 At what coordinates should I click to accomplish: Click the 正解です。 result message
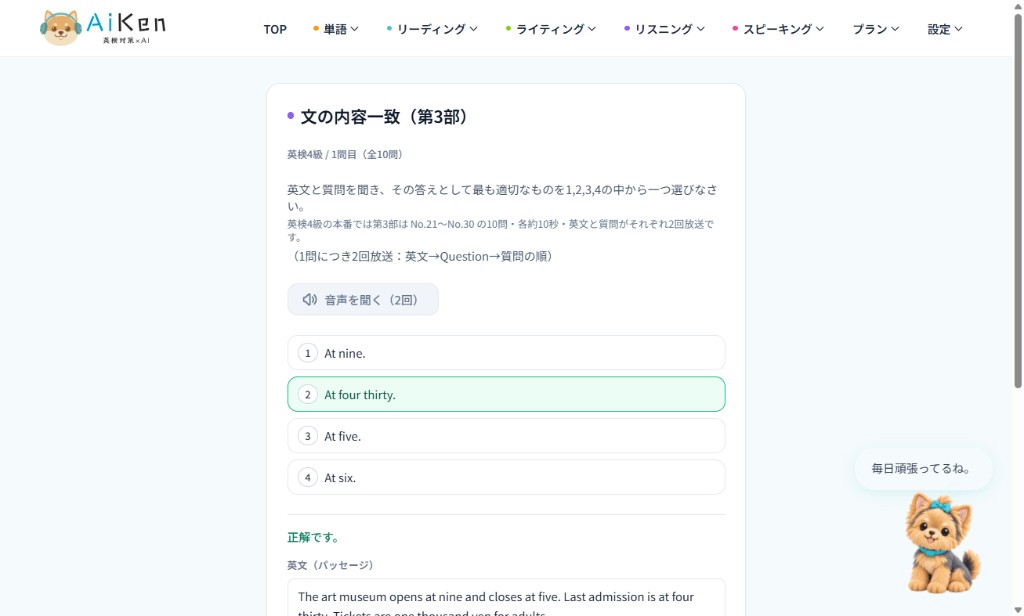[313, 538]
